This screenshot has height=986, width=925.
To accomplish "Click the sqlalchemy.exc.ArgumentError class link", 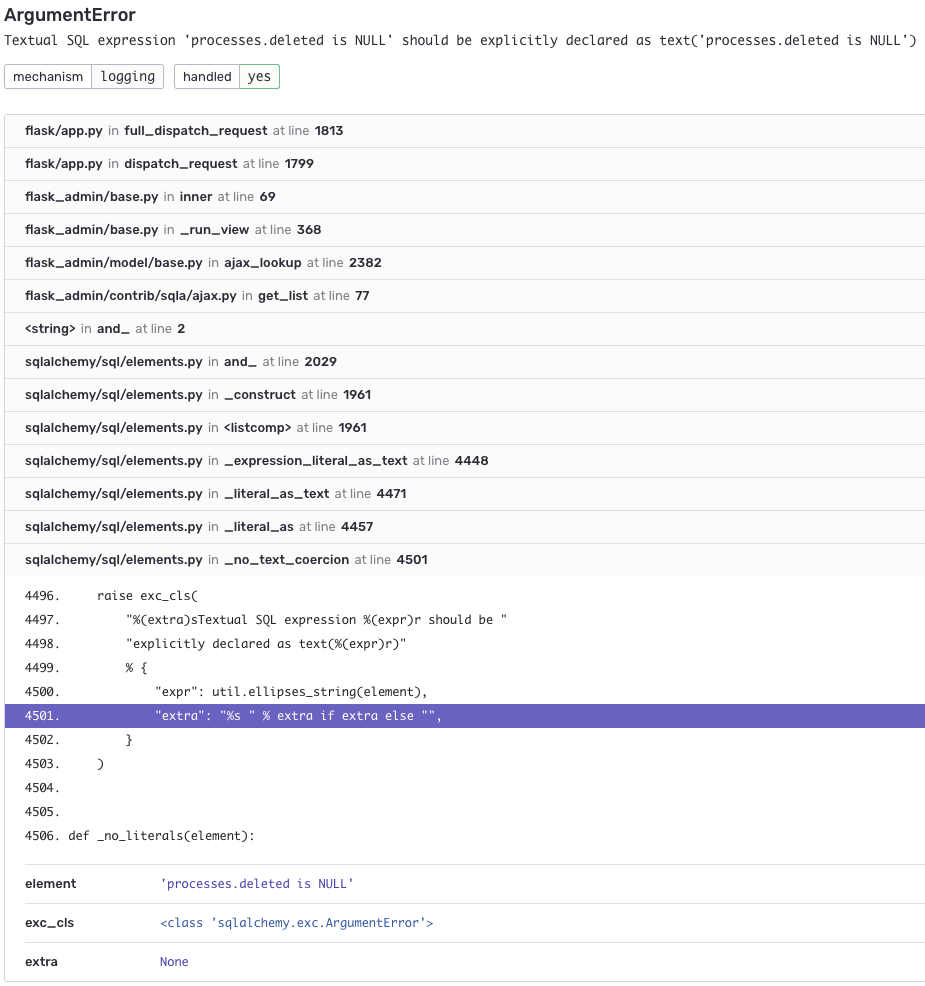I will pyautogui.click(x=297, y=922).
